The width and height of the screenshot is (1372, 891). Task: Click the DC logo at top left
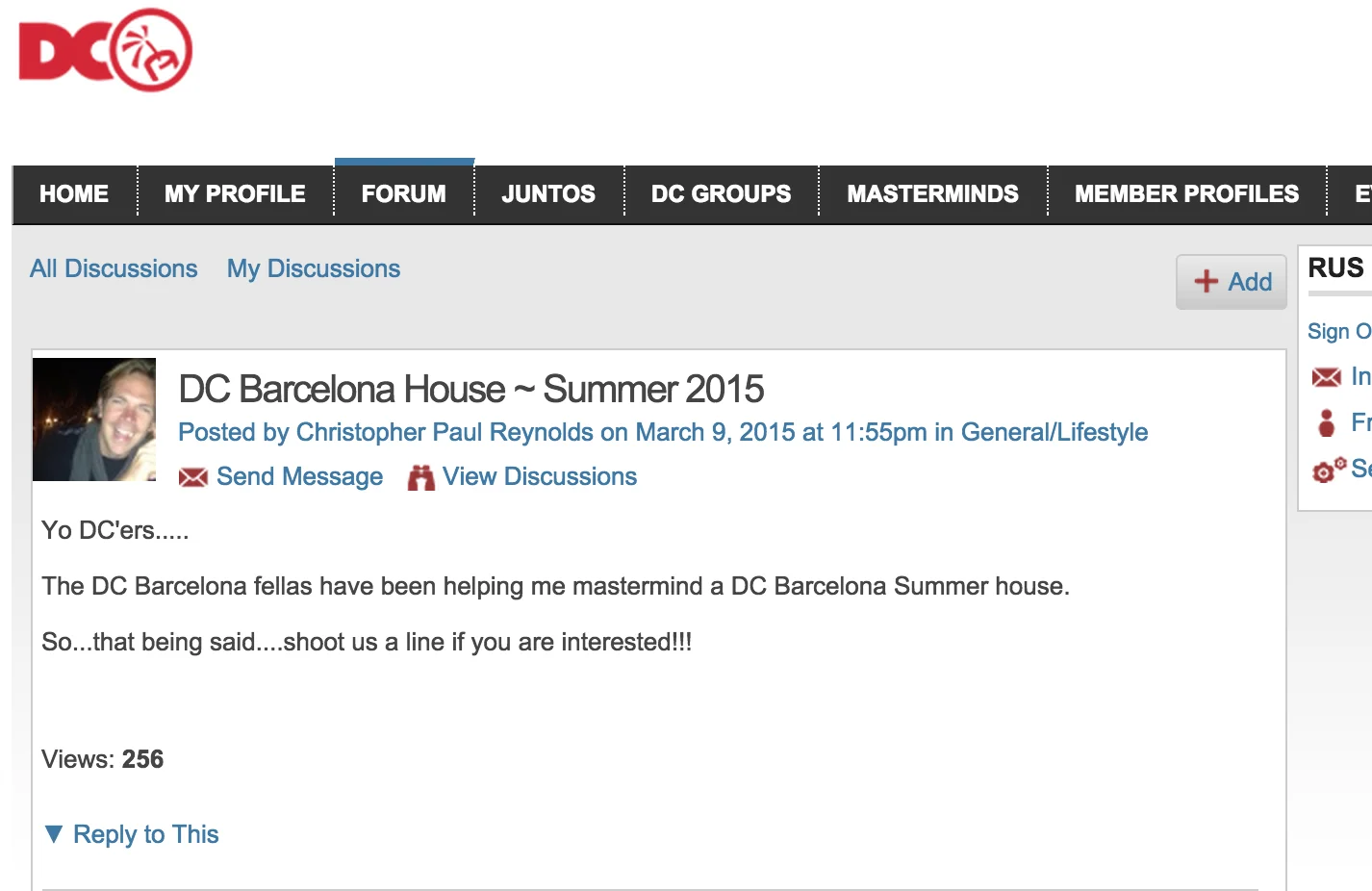click(x=106, y=50)
